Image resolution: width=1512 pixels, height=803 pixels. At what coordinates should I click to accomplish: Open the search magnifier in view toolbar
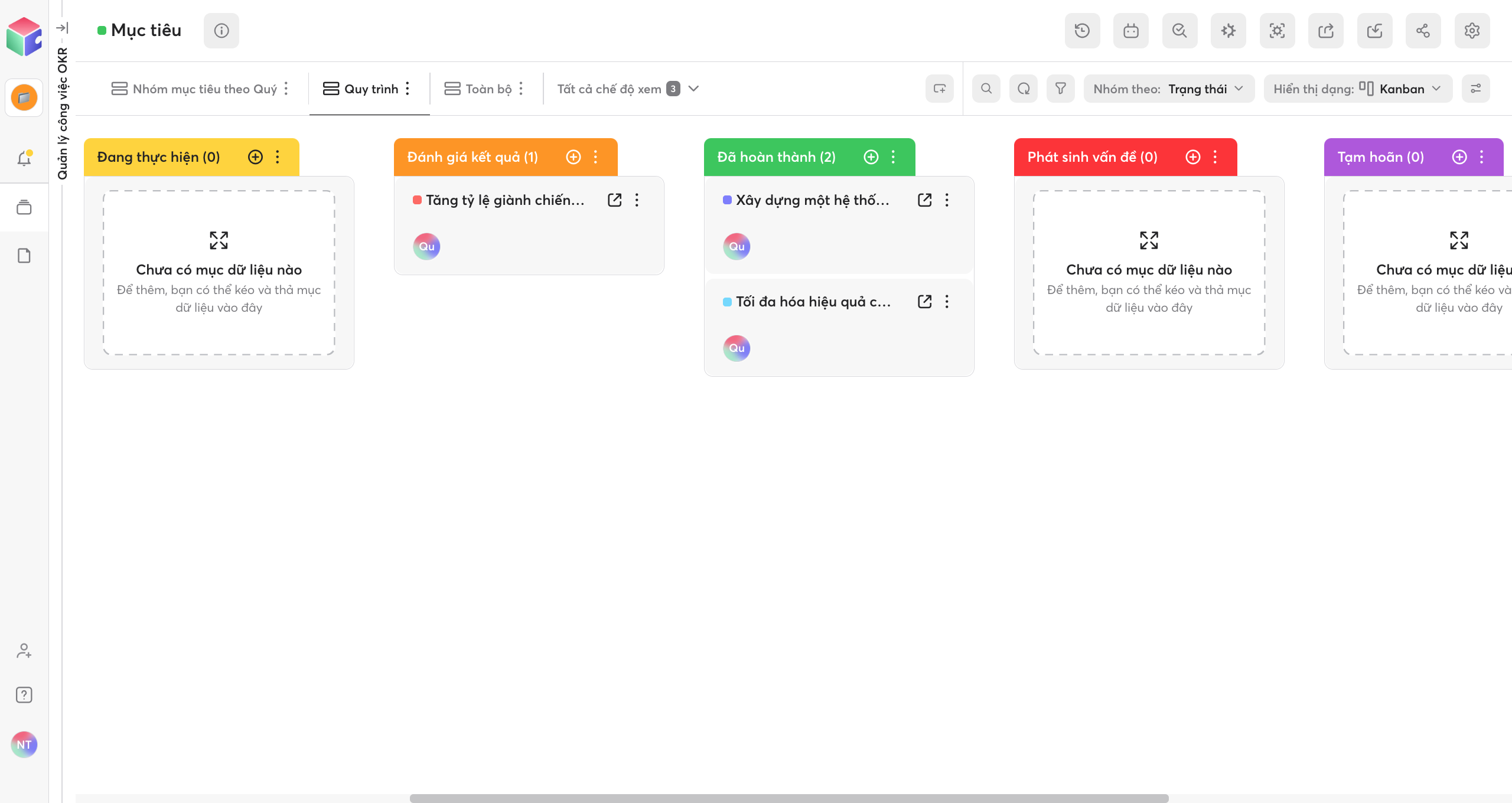[x=986, y=89]
